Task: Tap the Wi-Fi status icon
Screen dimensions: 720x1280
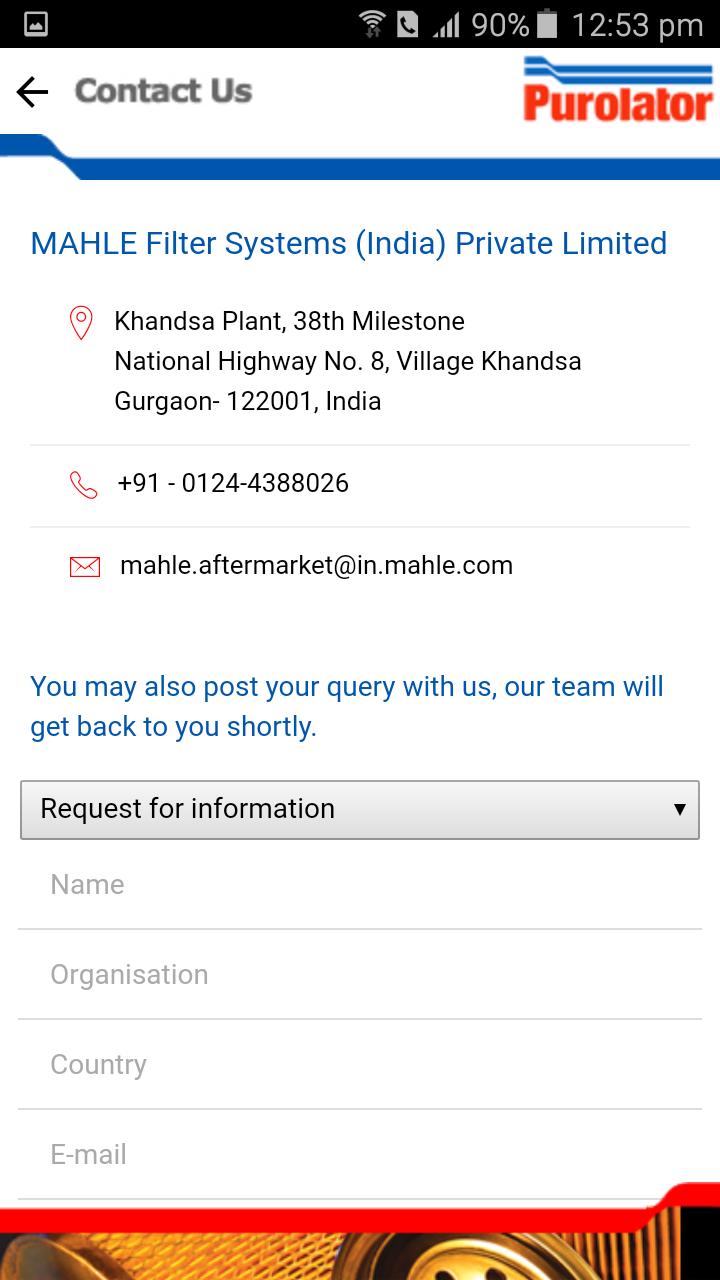Action: pos(372,24)
